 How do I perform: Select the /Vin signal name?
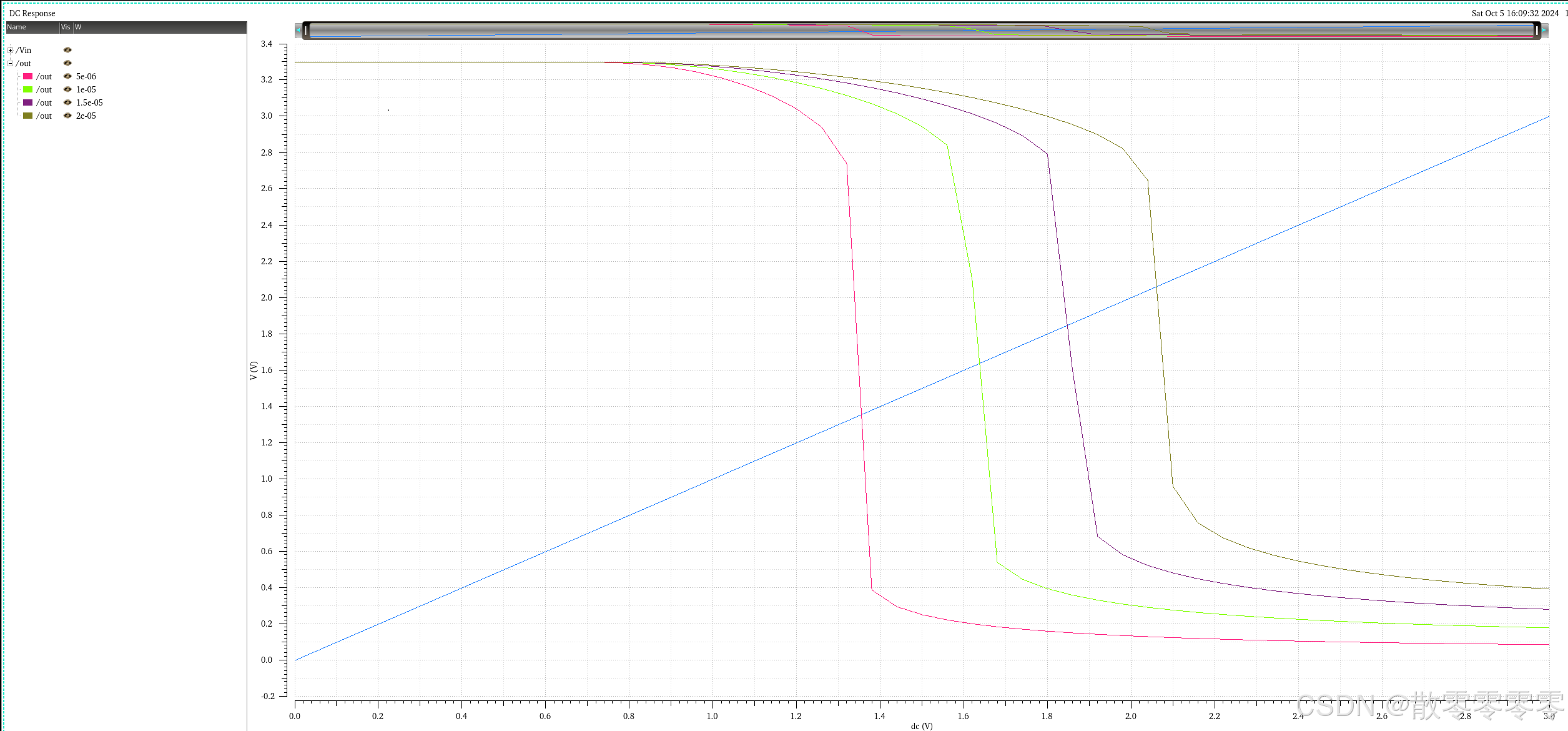click(x=24, y=50)
